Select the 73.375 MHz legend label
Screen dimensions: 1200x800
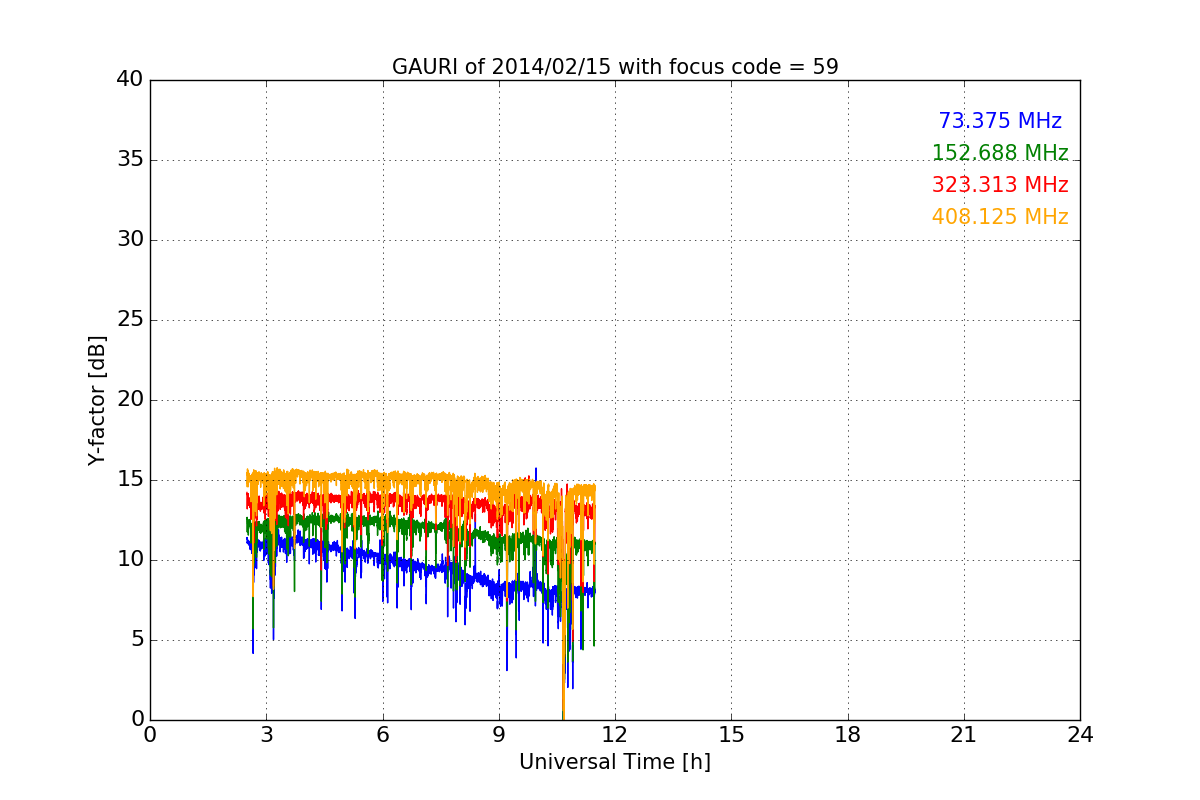pyautogui.click(x=1000, y=121)
